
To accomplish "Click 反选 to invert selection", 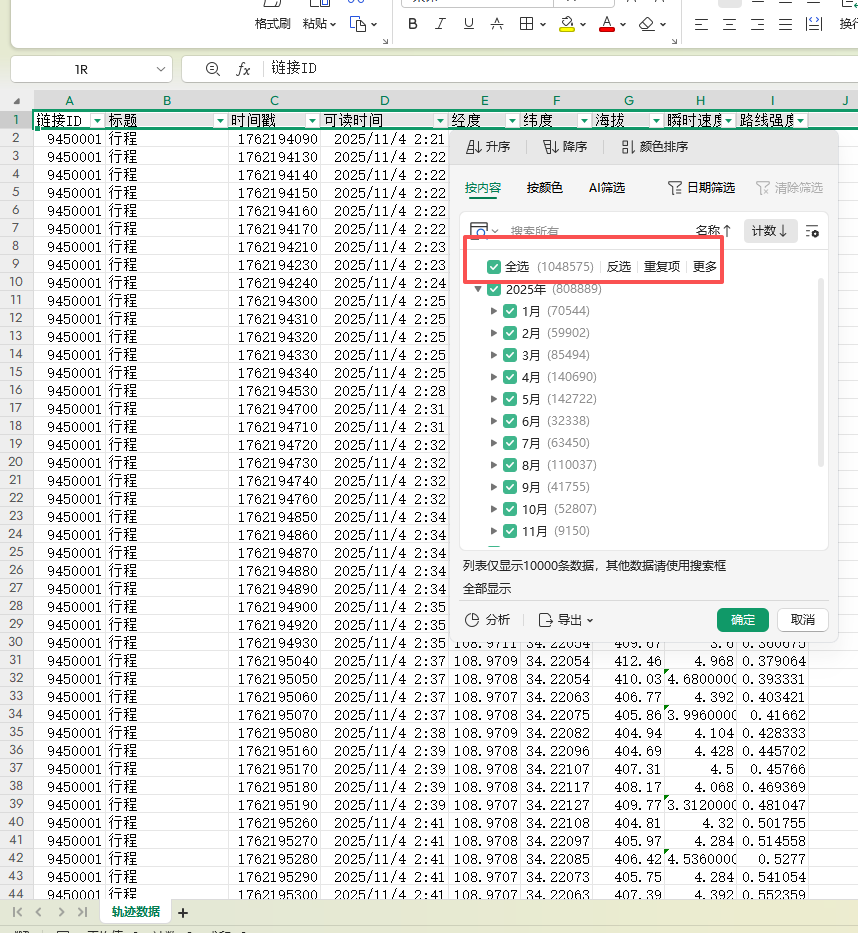I will pyautogui.click(x=619, y=267).
